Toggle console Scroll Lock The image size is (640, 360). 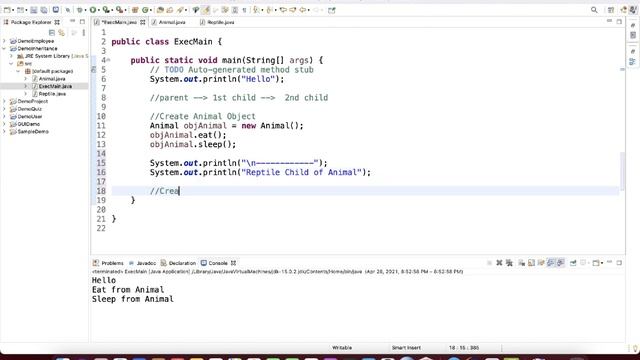click(531, 263)
